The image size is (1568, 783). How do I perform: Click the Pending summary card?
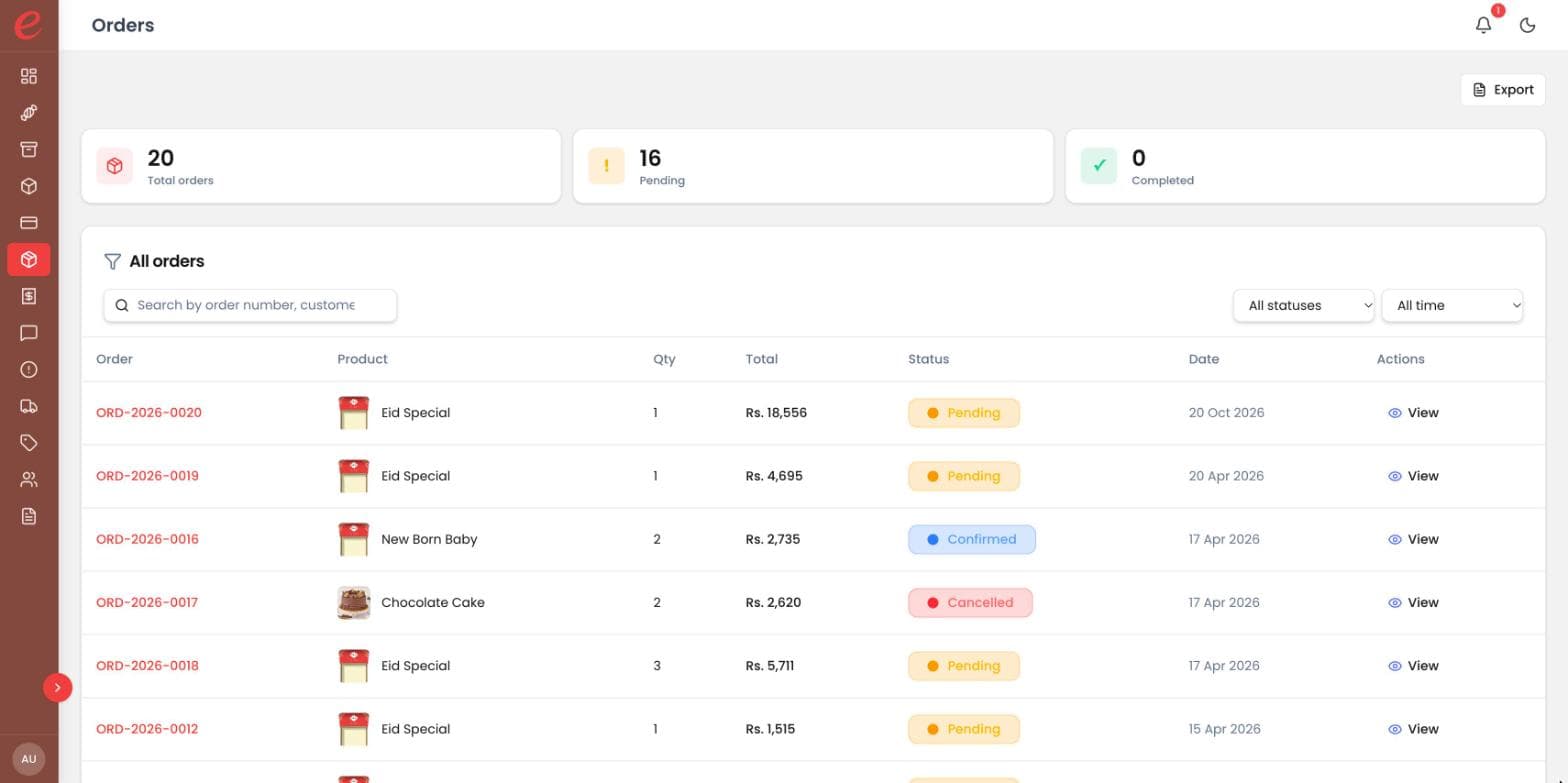point(813,166)
